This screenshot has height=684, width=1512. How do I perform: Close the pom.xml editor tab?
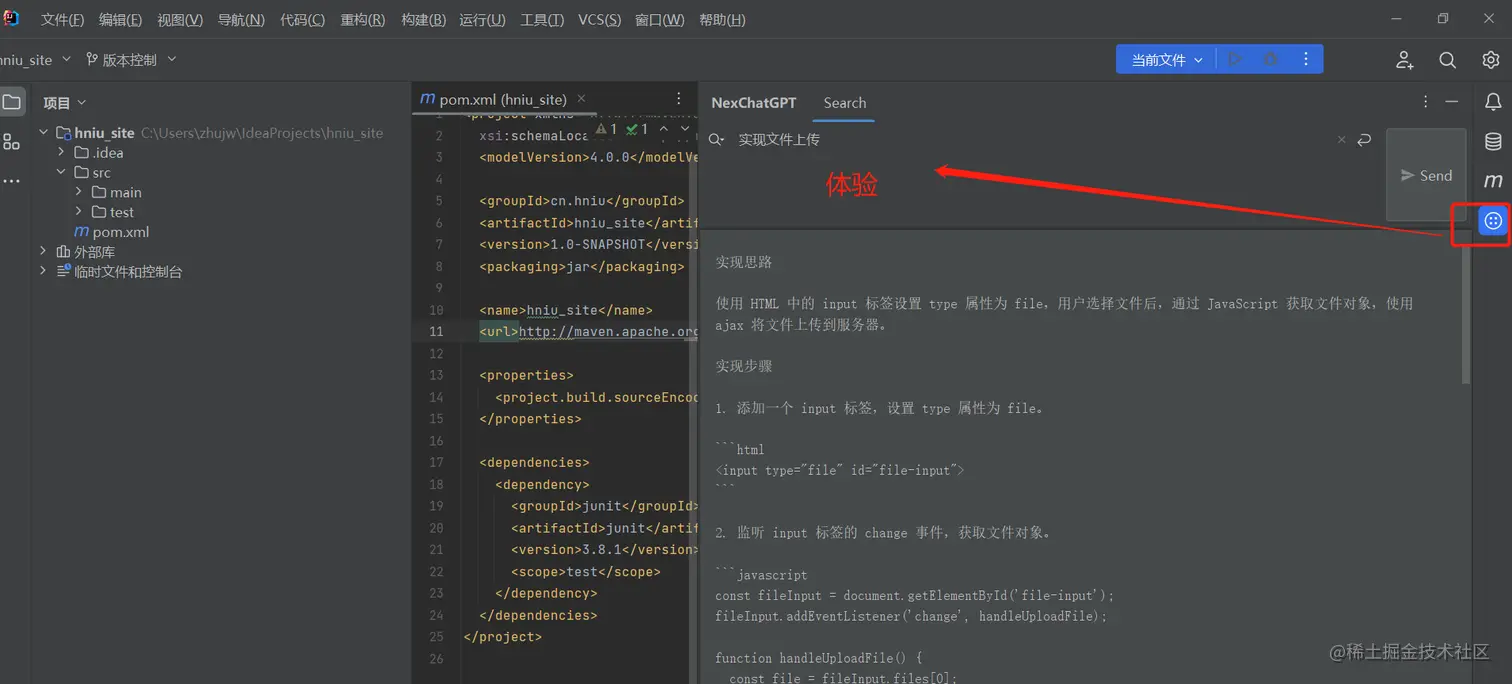click(x=581, y=98)
